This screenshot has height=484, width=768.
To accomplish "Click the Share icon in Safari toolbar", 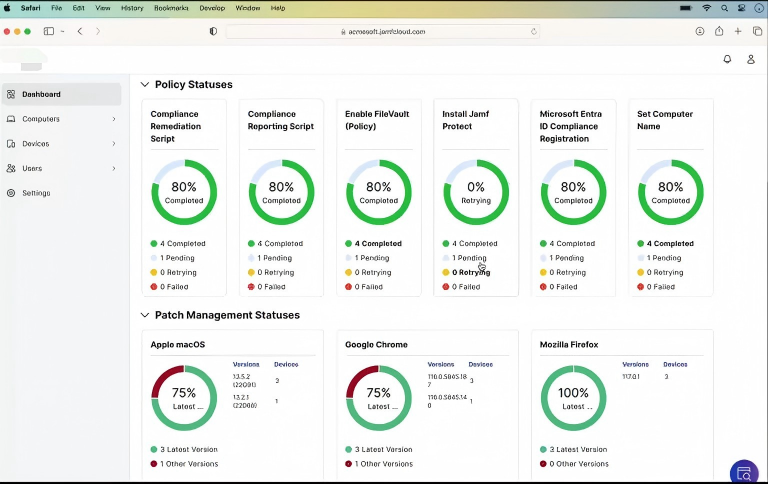I will pos(719,31).
